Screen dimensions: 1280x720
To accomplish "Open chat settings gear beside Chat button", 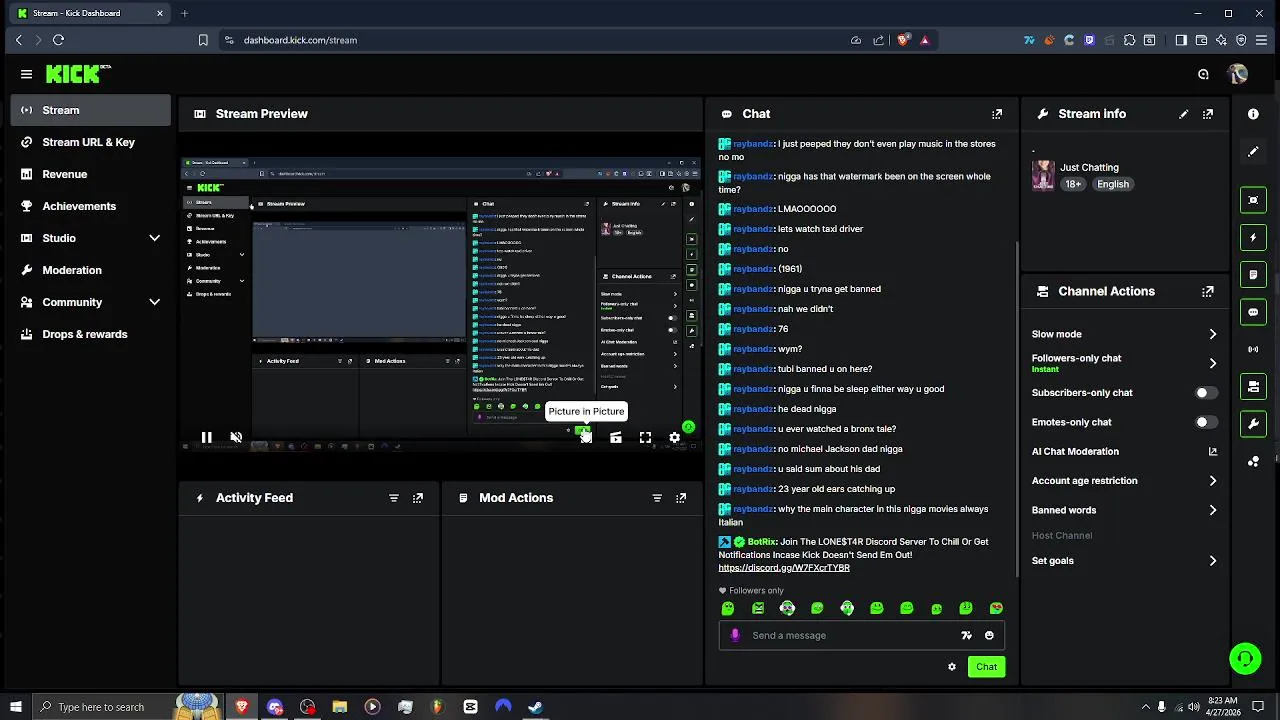I will point(952,667).
